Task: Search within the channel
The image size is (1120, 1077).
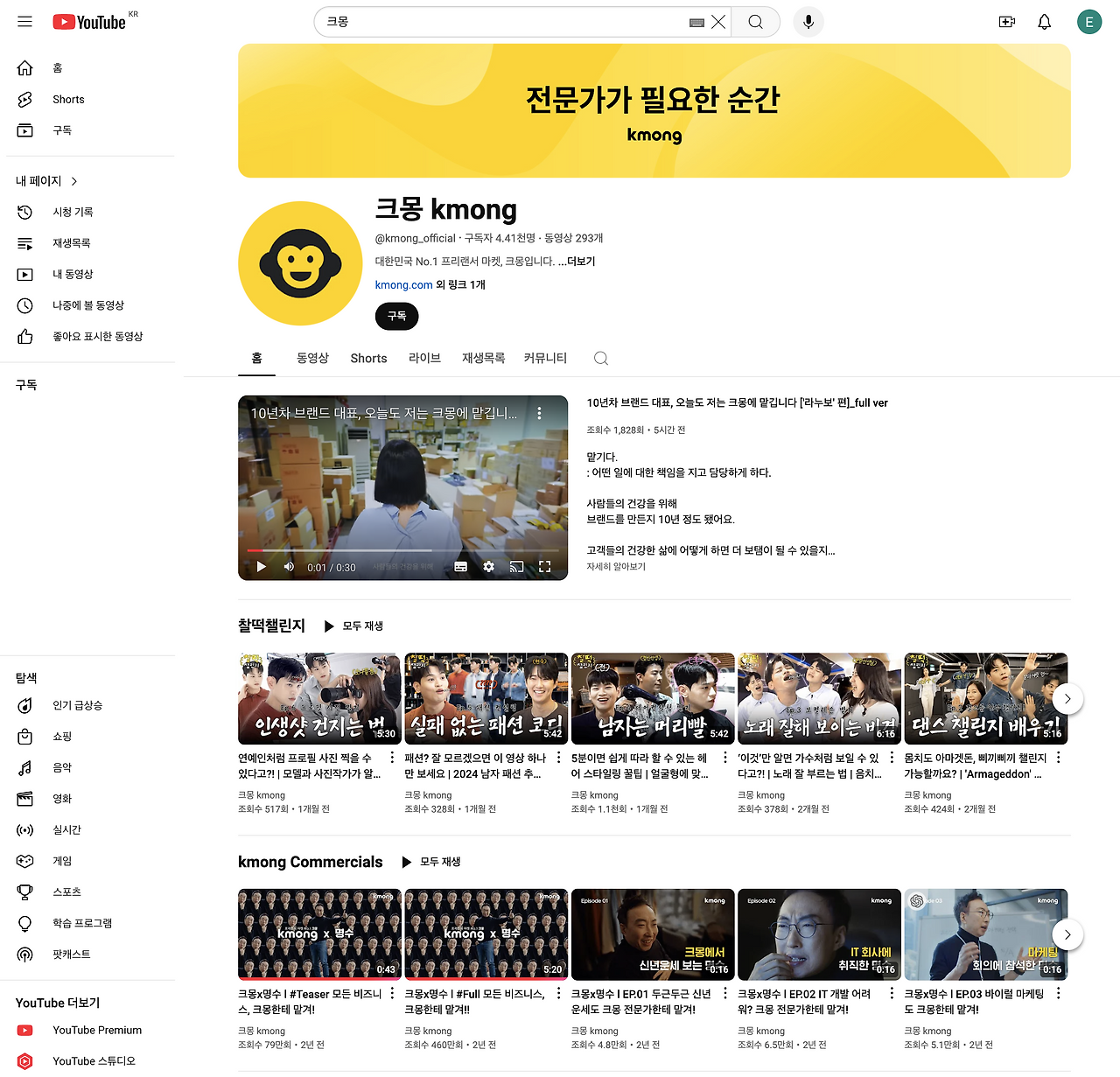Action: coord(601,359)
